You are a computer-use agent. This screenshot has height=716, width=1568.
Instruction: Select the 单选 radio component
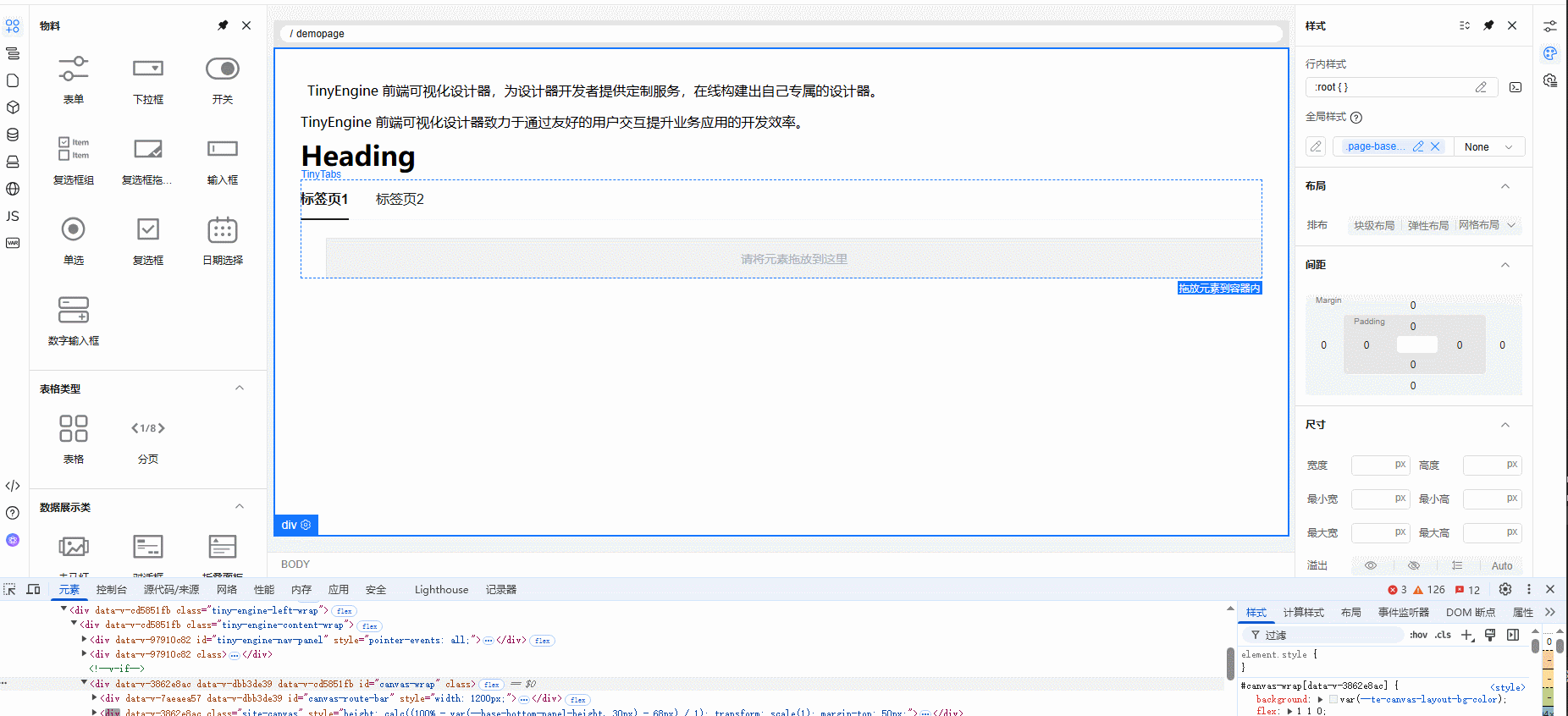[x=74, y=241]
